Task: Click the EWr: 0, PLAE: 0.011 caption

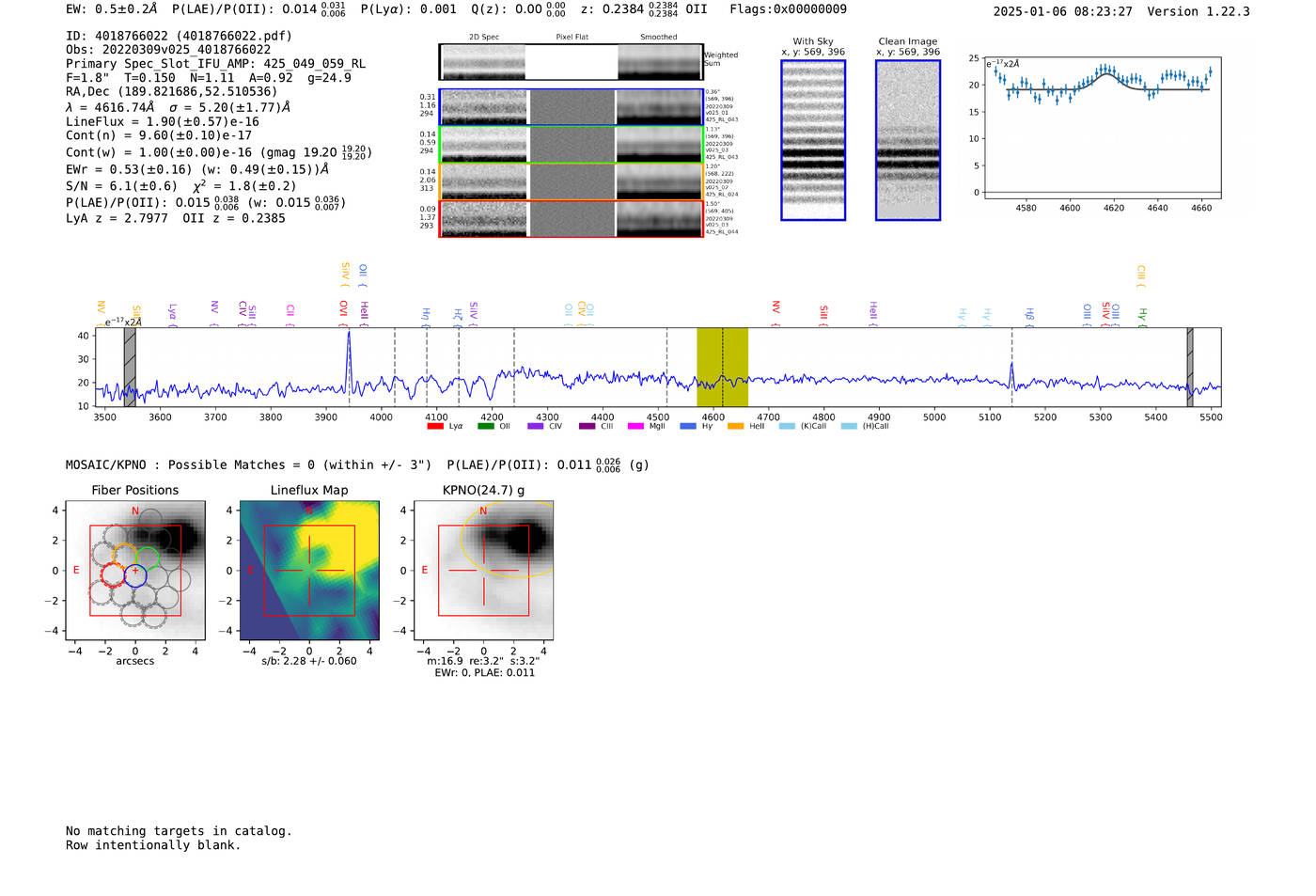Action: [484, 672]
